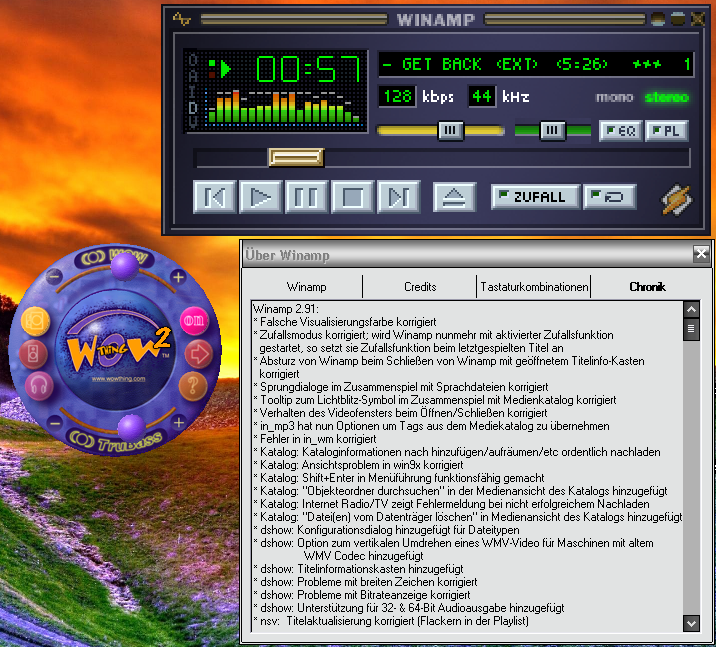Select the pink headphones mode icon
This screenshot has width=716, height=647.
39,386
